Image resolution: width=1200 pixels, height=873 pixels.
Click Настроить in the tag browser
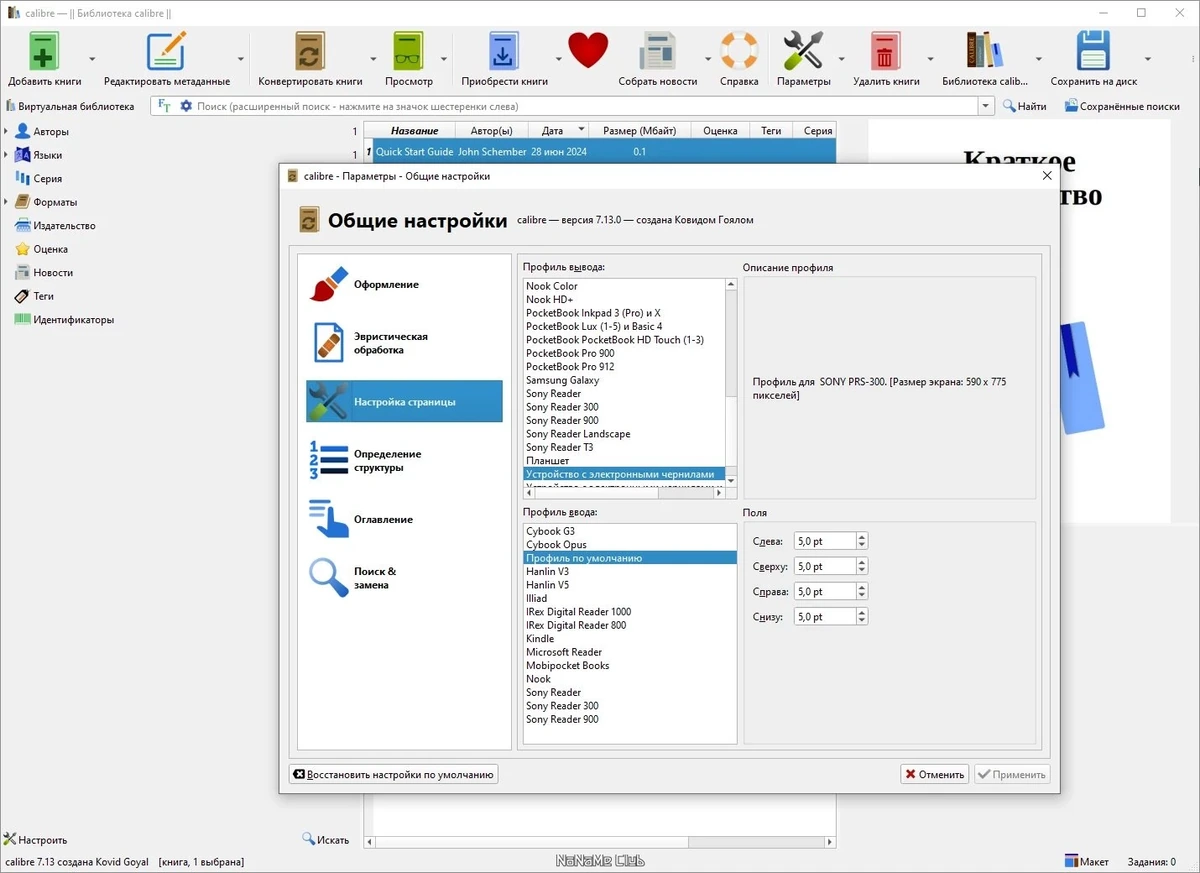35,840
